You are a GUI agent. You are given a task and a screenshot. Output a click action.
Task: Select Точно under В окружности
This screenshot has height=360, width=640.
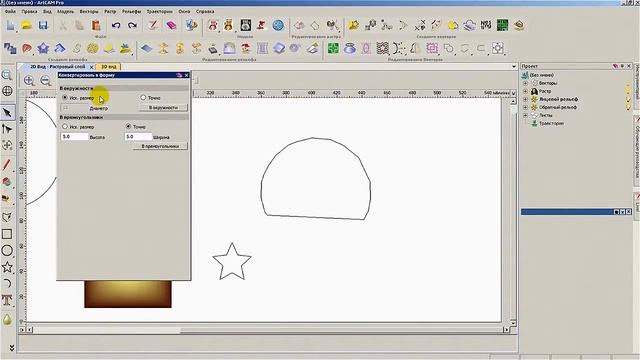(x=143, y=98)
